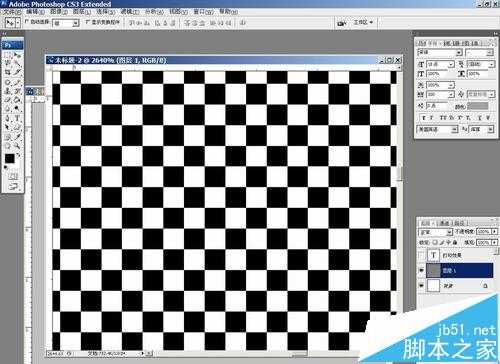Open the layer blend mode dropdown
The width and height of the screenshot is (500, 364).
click(x=435, y=232)
